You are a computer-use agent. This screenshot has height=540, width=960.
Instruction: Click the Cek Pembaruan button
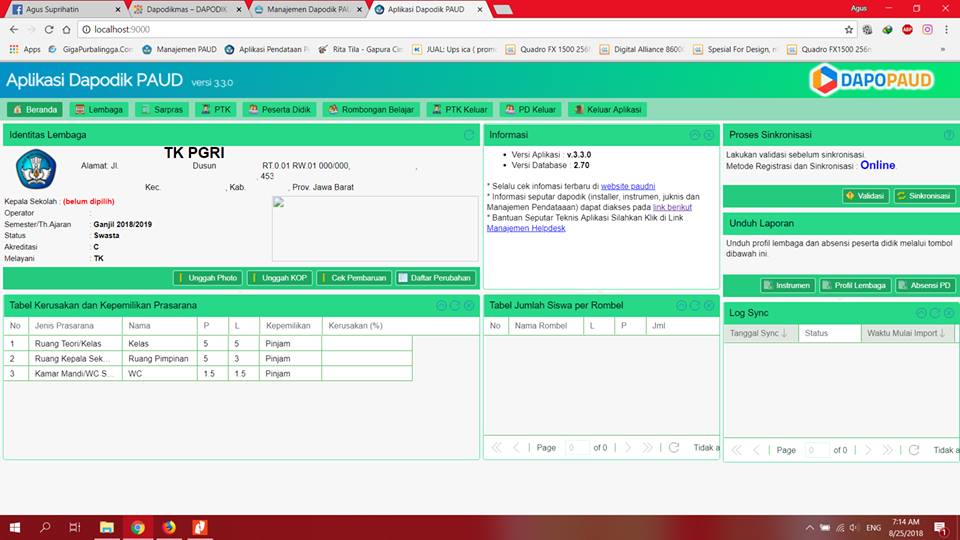(354, 278)
